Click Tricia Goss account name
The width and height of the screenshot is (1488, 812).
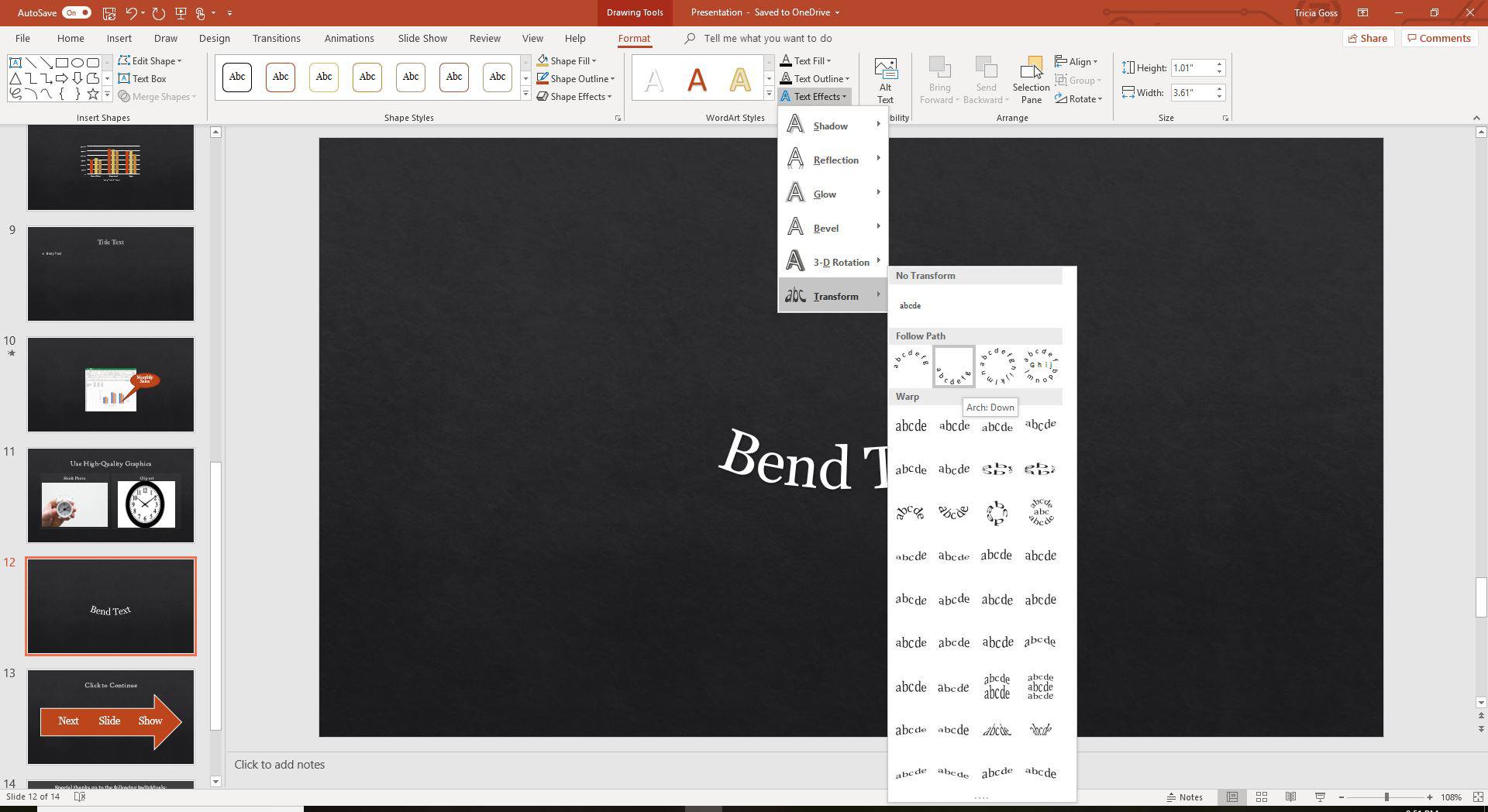coord(1315,12)
